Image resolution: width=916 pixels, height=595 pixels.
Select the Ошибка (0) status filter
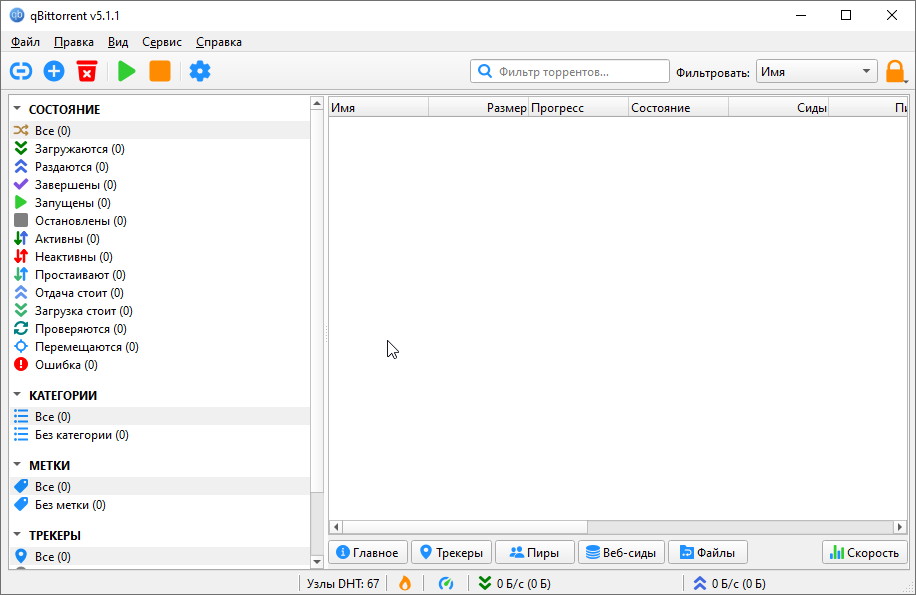159,364
